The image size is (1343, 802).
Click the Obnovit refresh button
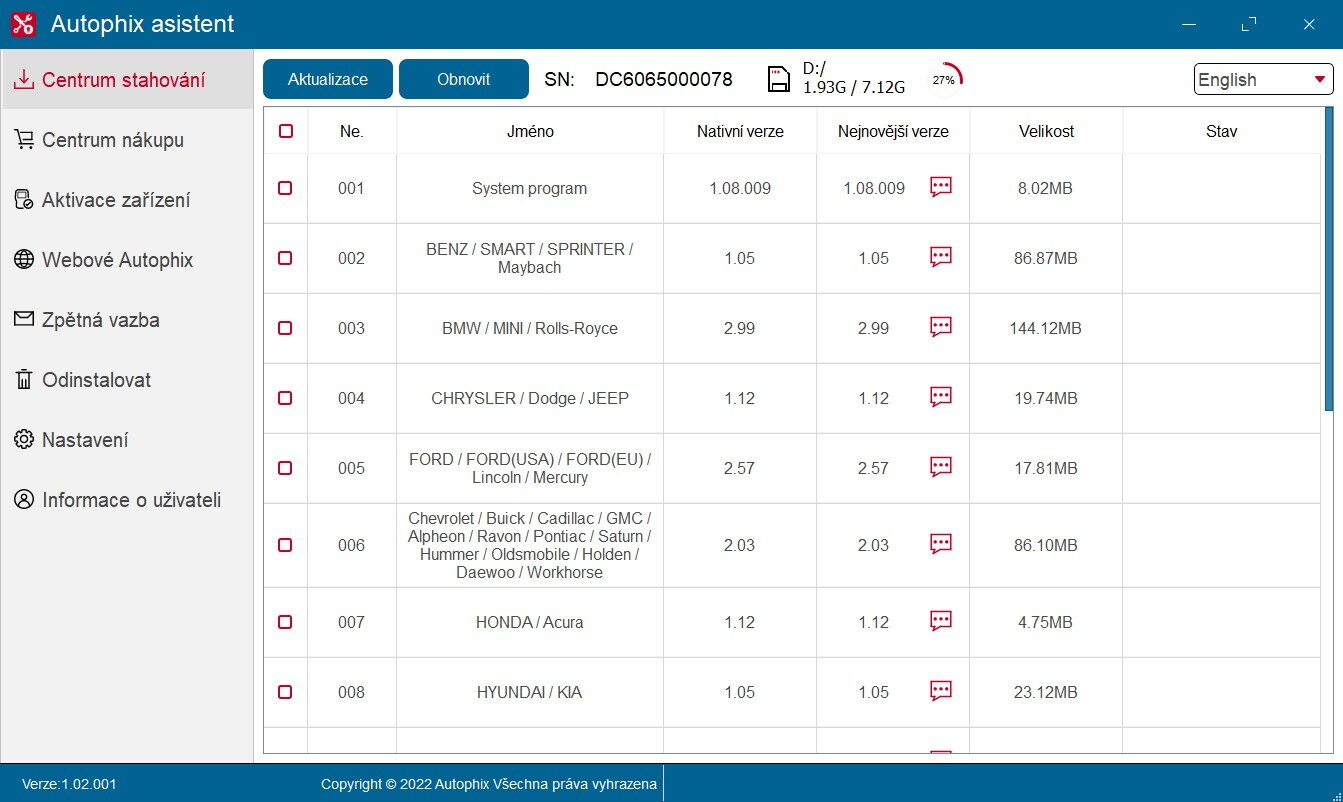(463, 79)
